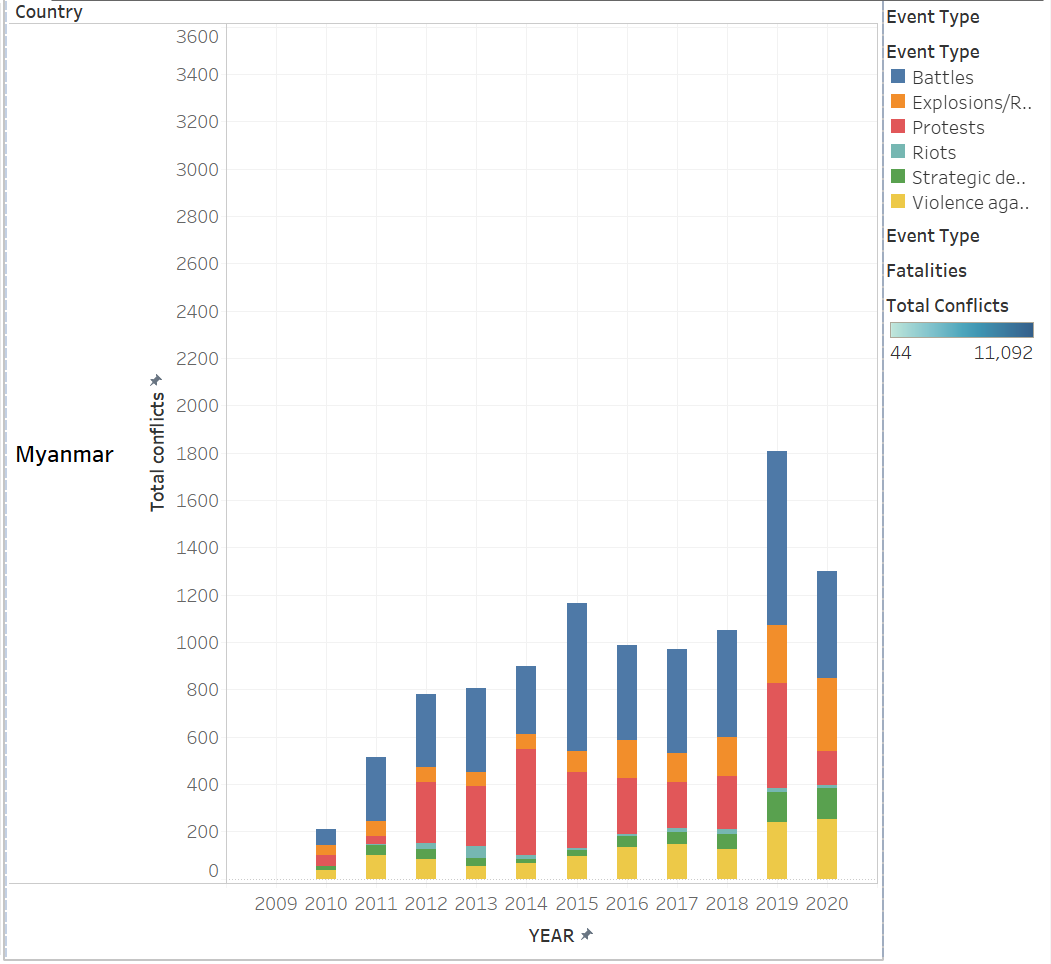Click the pin icon next to YEAR axis title

click(587, 934)
